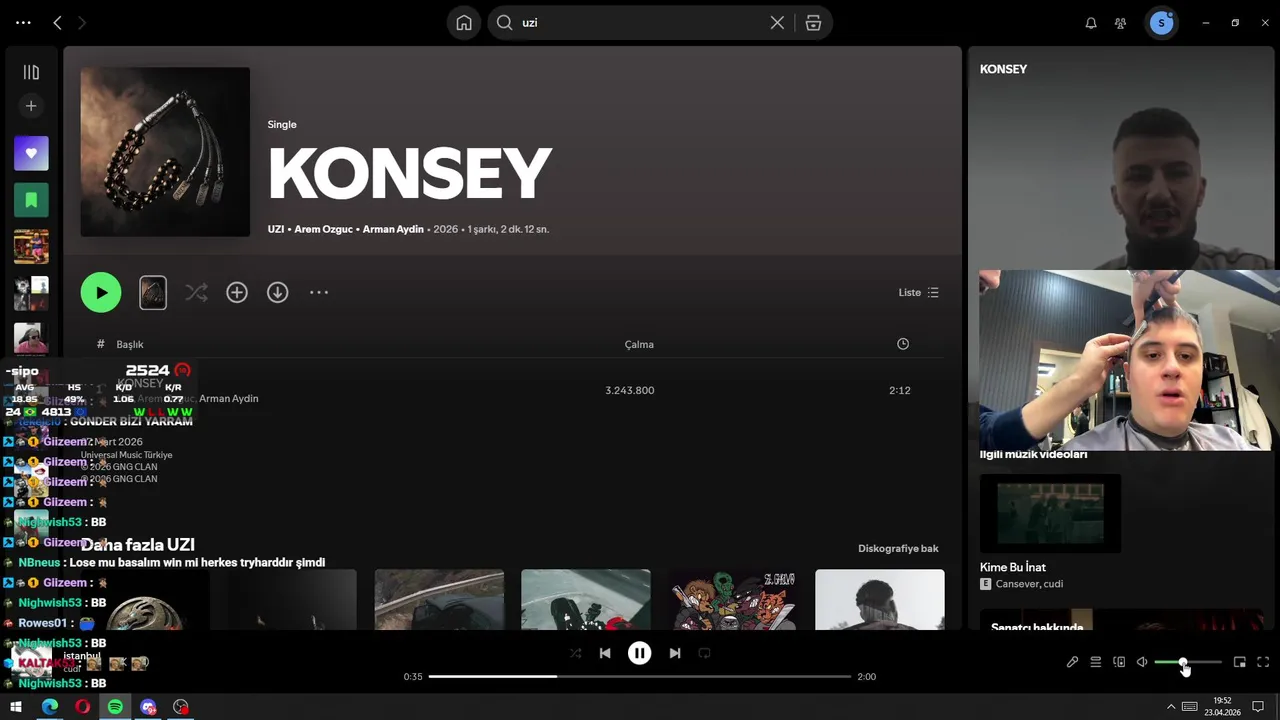The width and height of the screenshot is (1280, 720).
Task: Click the duration clock column icon
Action: (903, 344)
